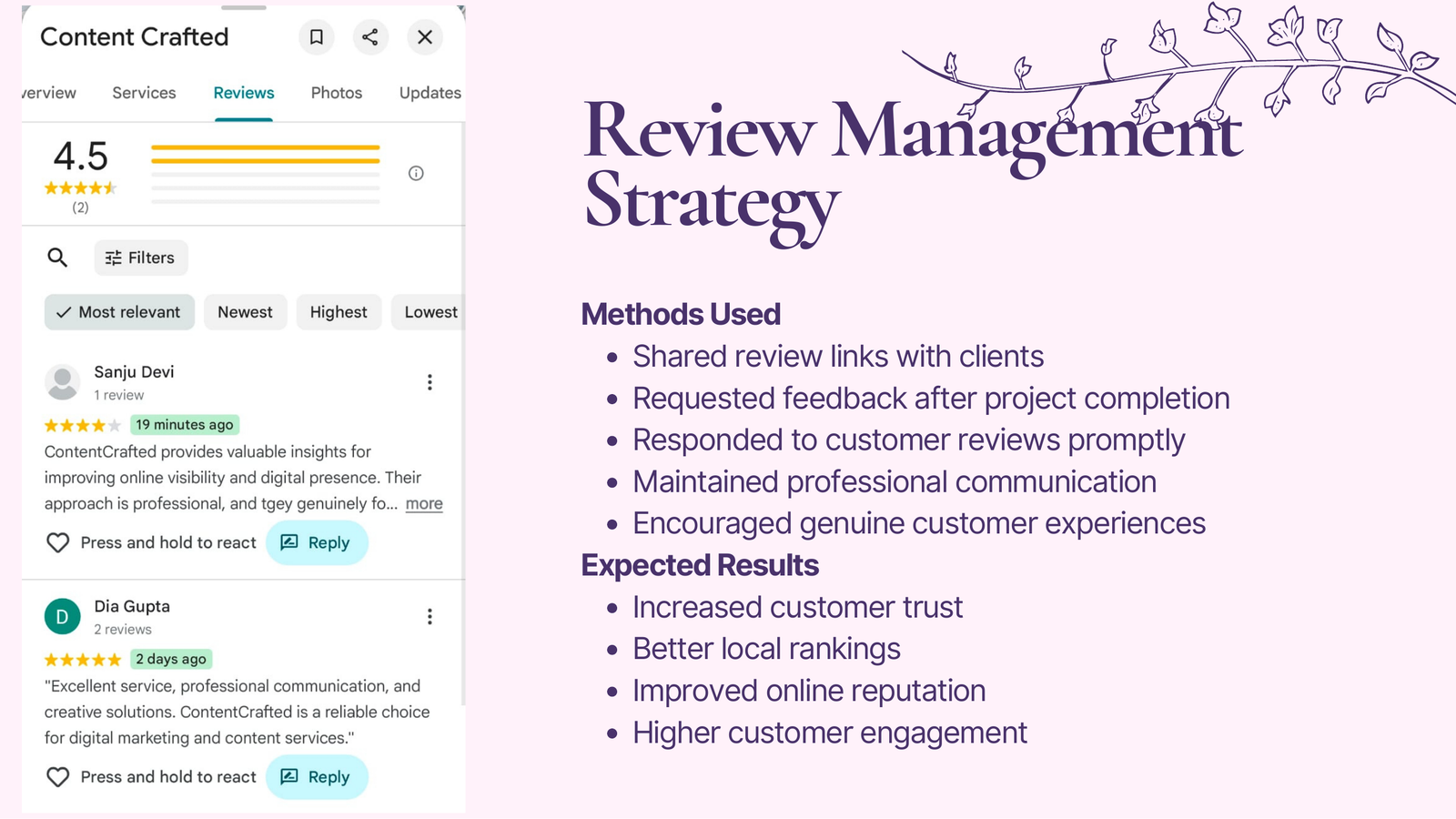Reply to Dia Gupta's review
Image resolution: width=1456 pixels, height=819 pixels.
tap(317, 777)
